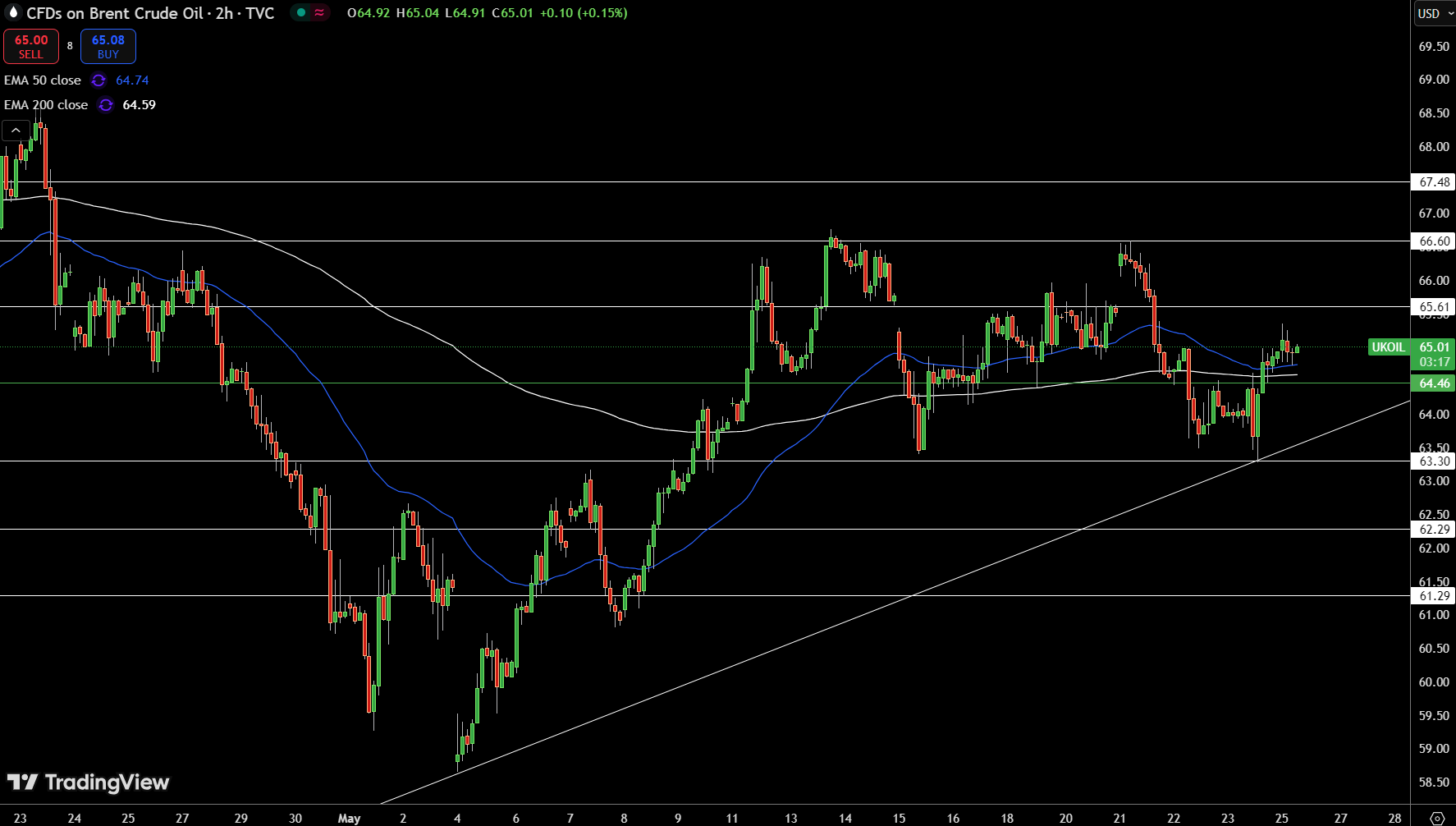Click the 63.30 support price label
Screen dimensions: 1456x826
1434,461
